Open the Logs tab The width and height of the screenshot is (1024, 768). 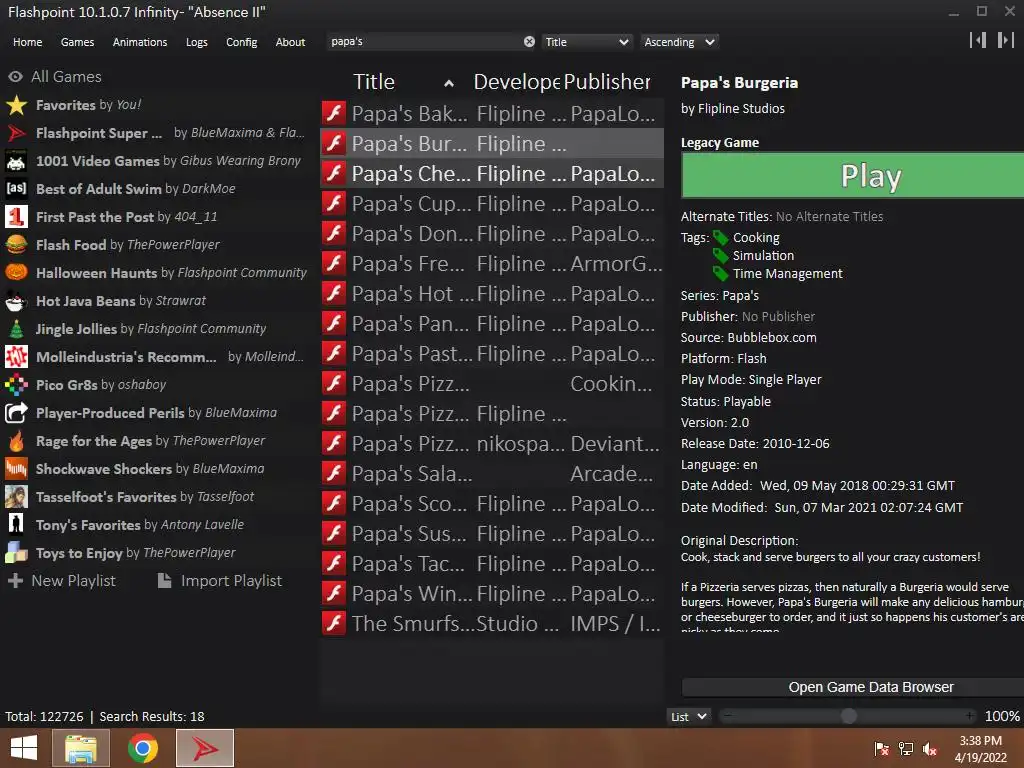(197, 42)
